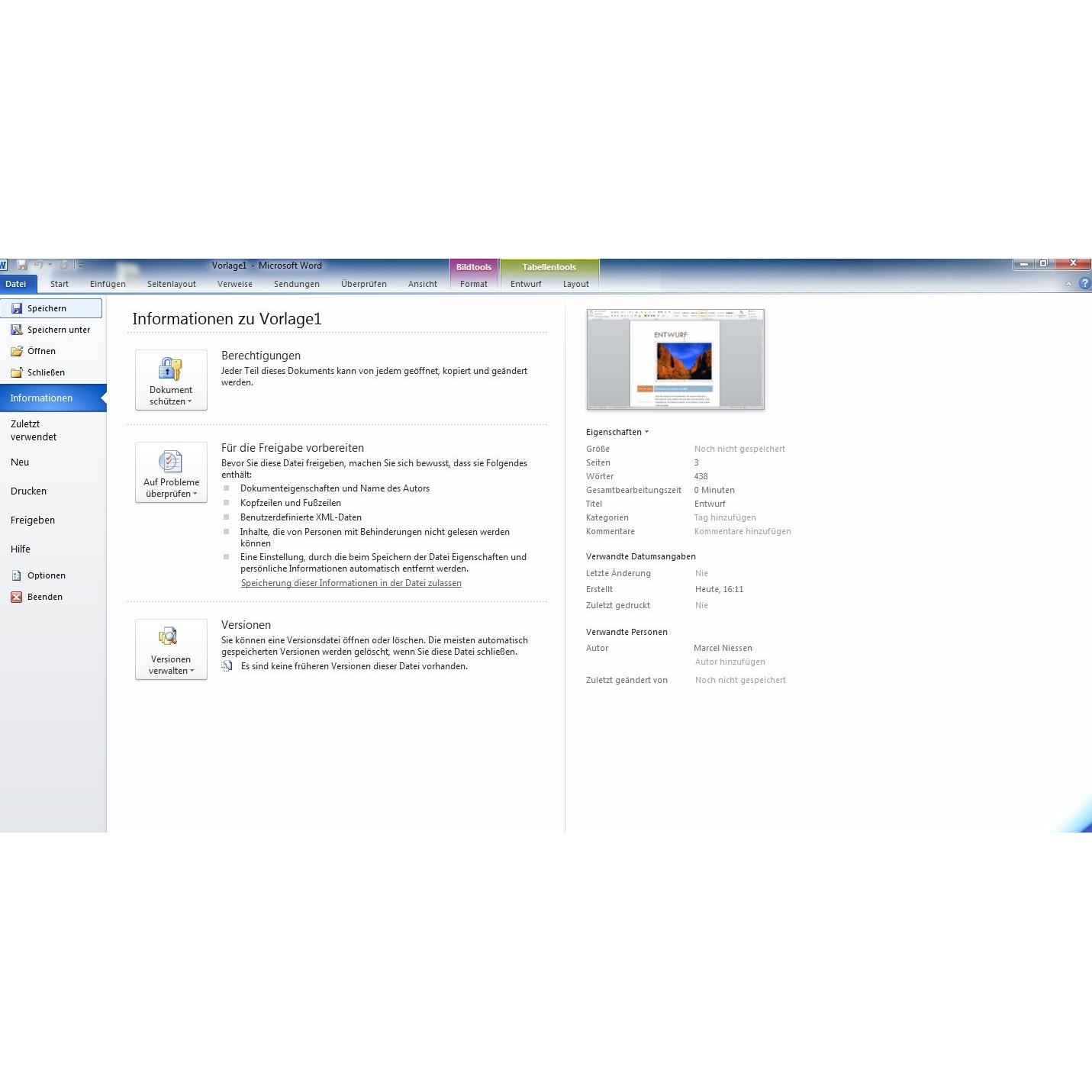
Task: Minimize the ribbon using the chevron icon
Action: click(1068, 284)
